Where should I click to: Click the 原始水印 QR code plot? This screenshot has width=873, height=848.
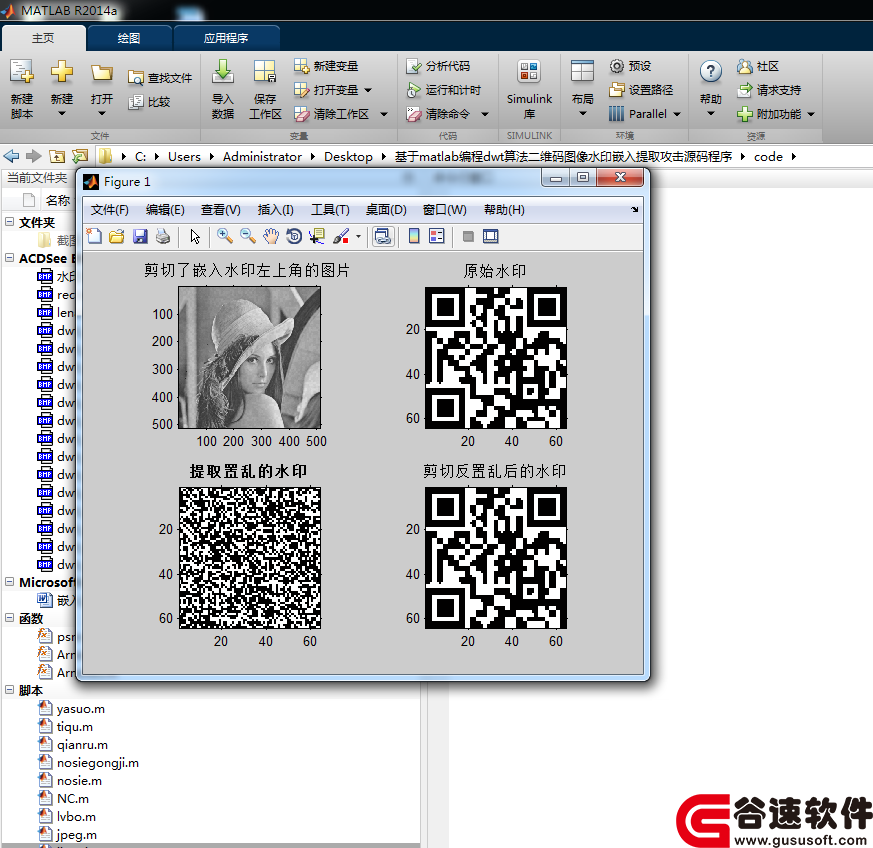[496, 357]
